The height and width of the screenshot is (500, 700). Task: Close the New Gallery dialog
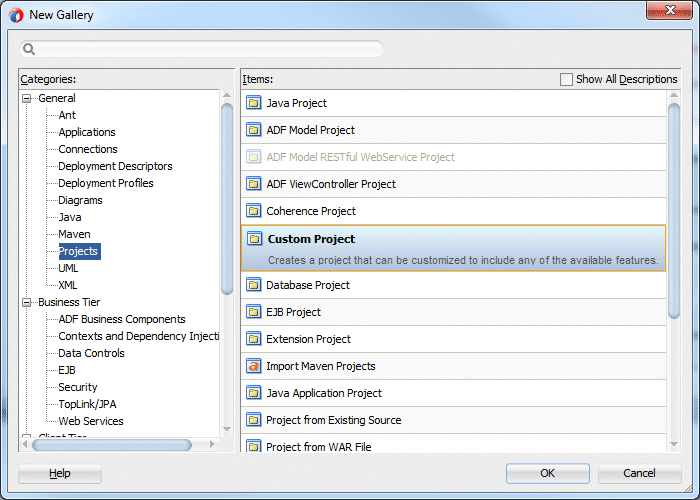tap(670, 10)
